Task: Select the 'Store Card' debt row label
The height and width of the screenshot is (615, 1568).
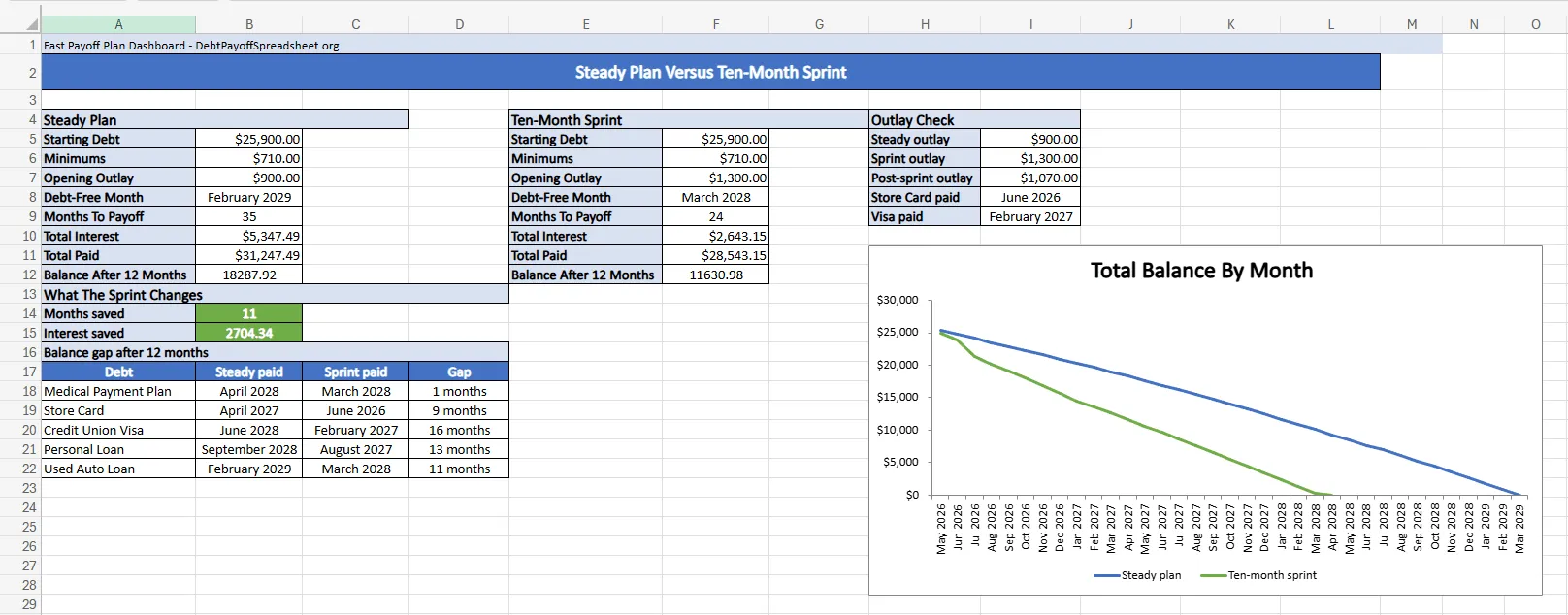Action: point(118,410)
